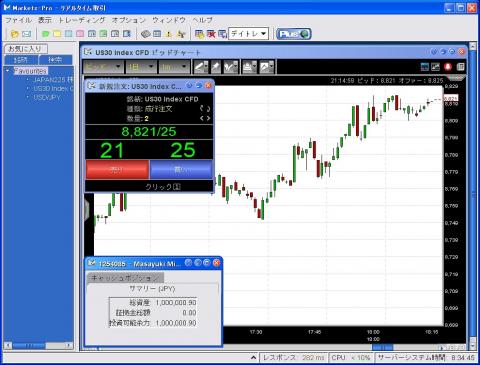The width and height of the screenshot is (480, 365).
Task: Click the red sell button
Action: [x=117, y=170]
